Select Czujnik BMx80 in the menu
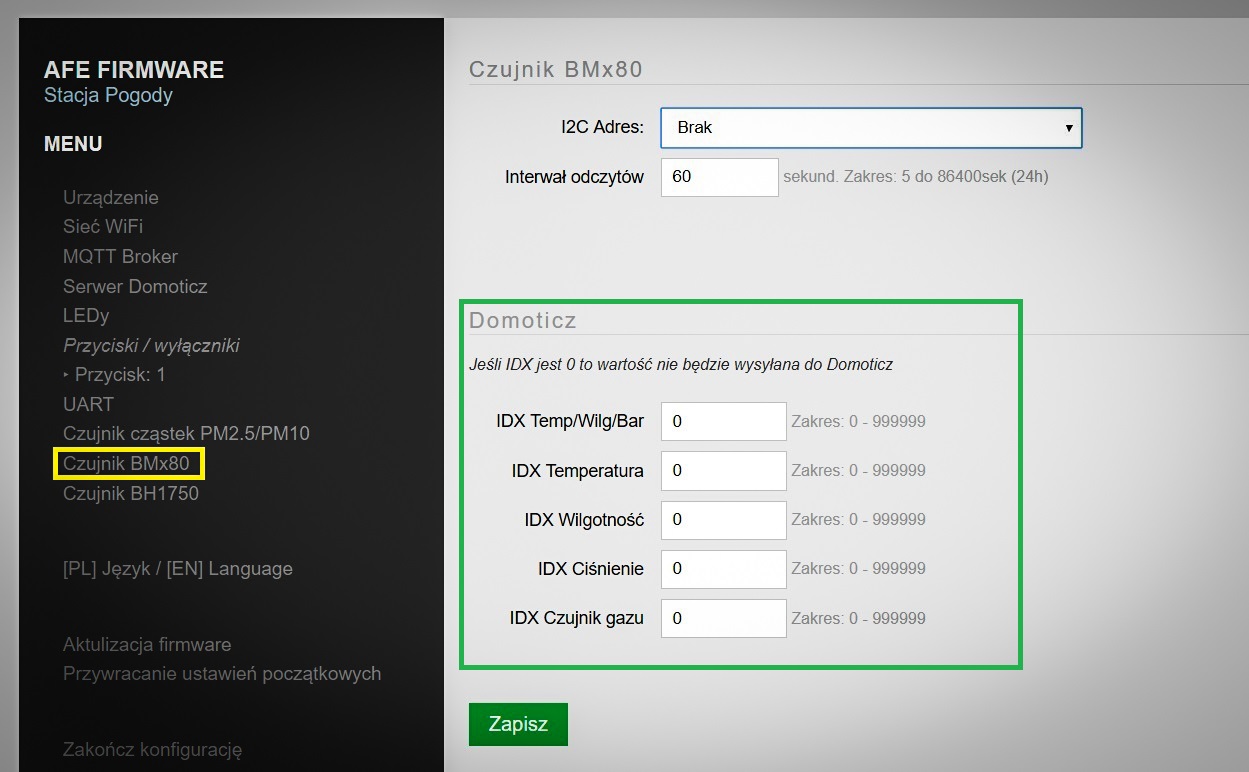Screen dimensions: 1249x772 (126, 464)
